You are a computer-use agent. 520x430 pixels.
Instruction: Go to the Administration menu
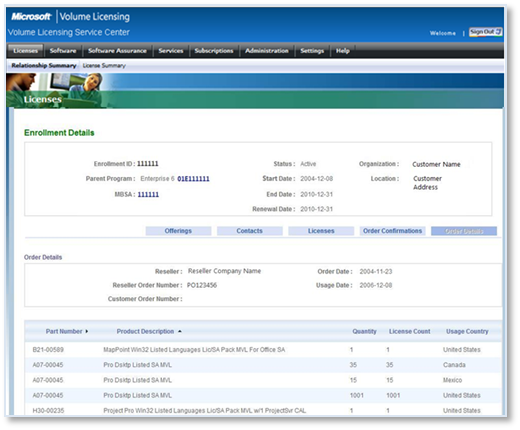[x=267, y=51]
